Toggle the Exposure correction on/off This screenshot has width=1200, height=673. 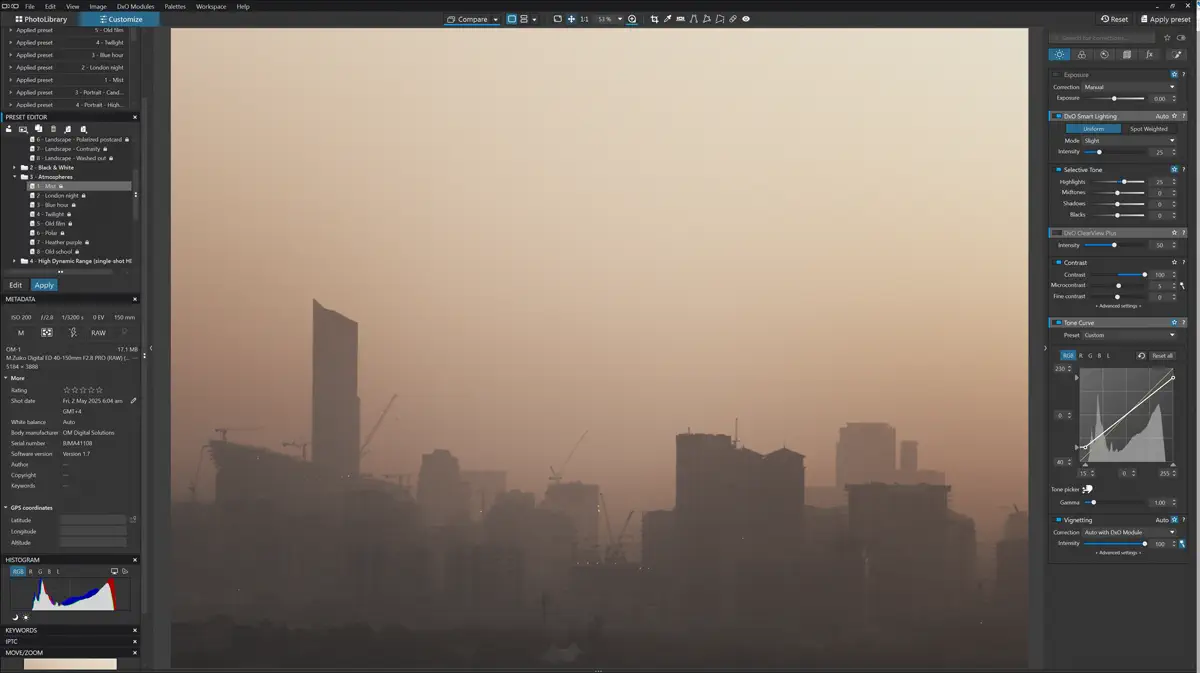click(x=1058, y=74)
